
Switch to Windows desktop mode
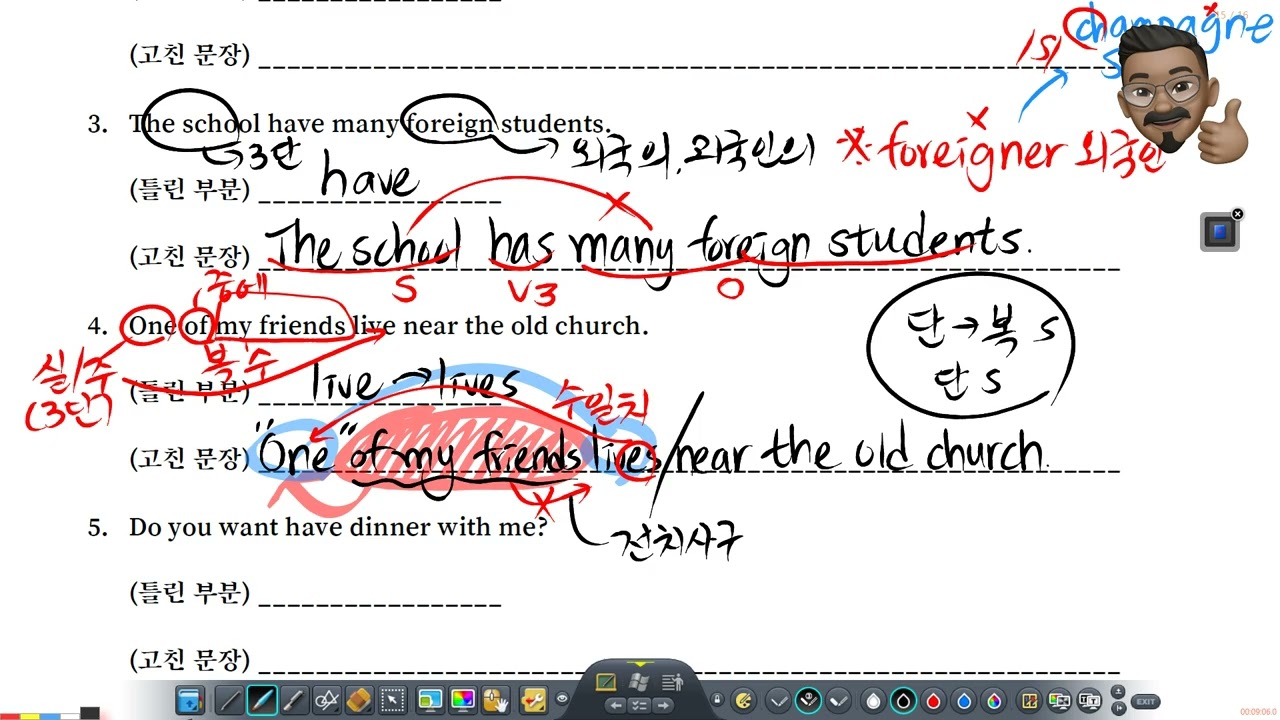coord(638,682)
